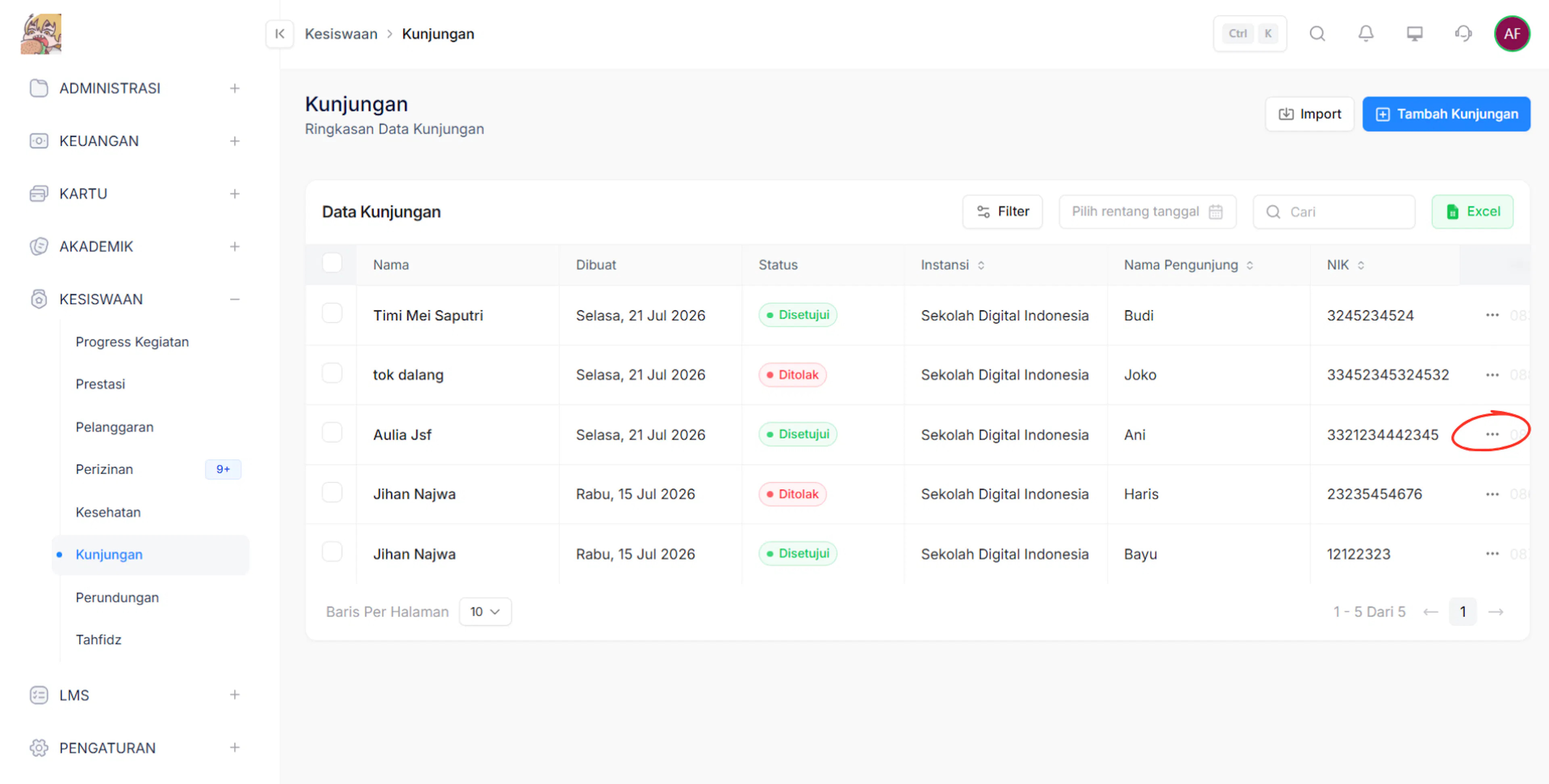Click the Cari search field
The image size is (1549, 784).
coord(1334,212)
